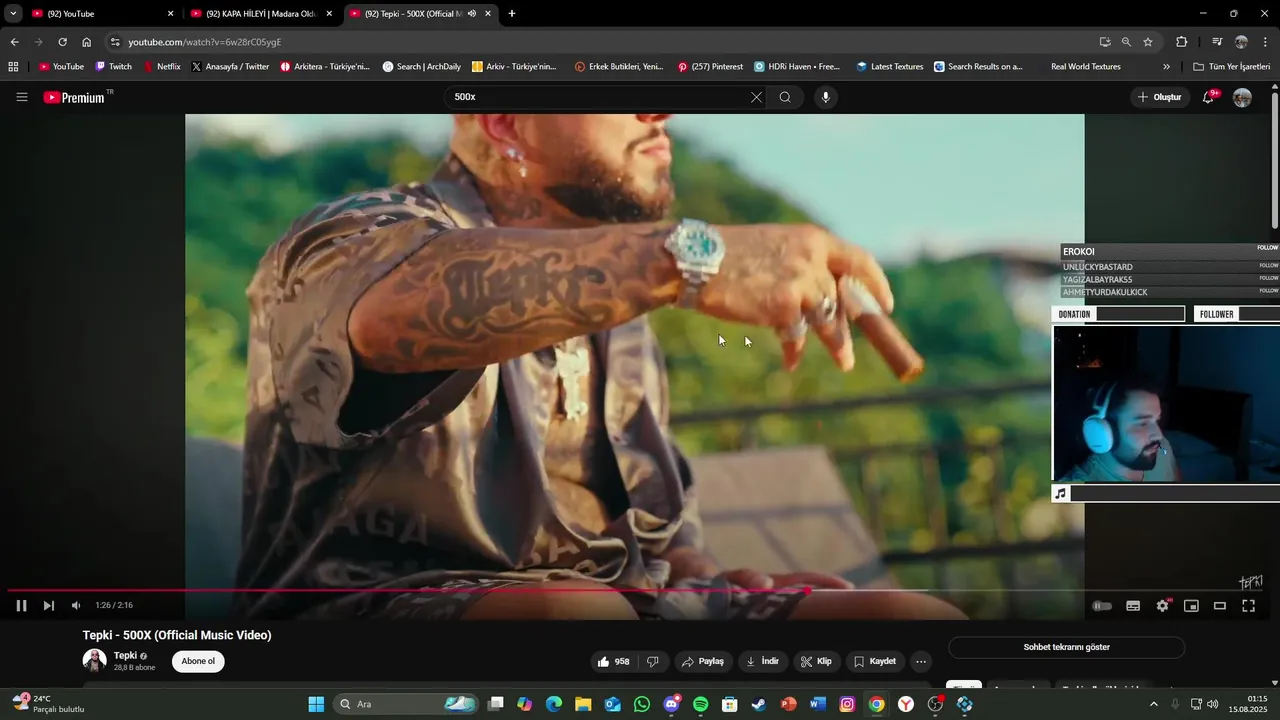Open the Tepki channel avatar
The height and width of the screenshot is (720, 1280).
[94, 661]
